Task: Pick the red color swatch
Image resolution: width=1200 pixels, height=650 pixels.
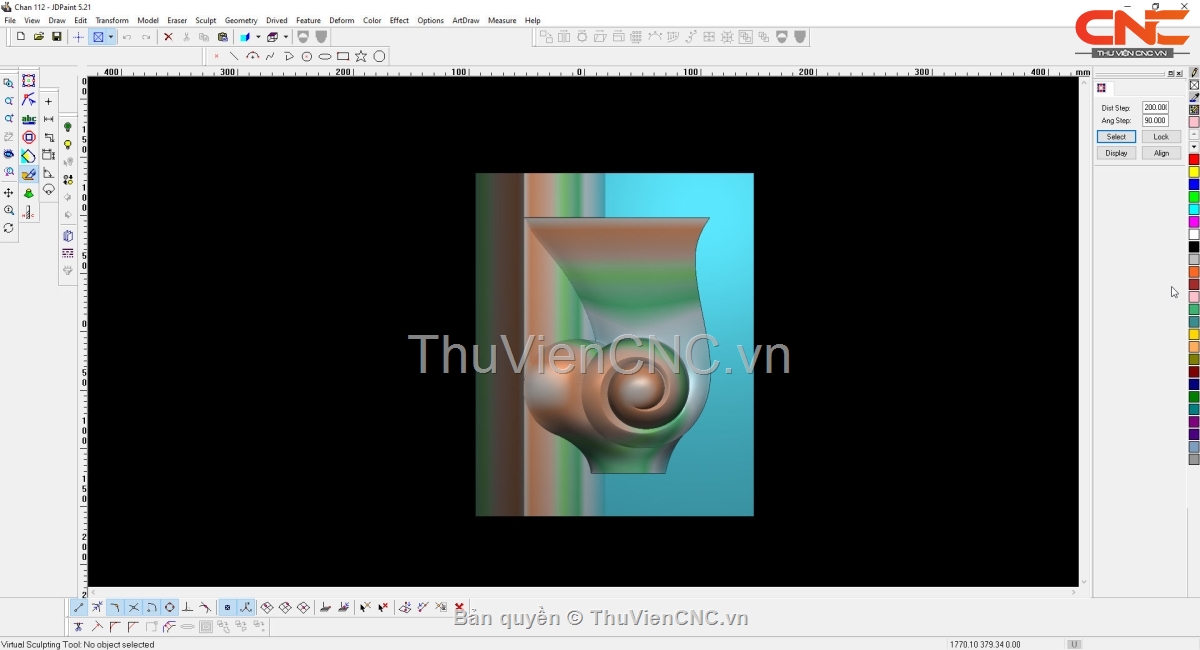Action: 1194,160
